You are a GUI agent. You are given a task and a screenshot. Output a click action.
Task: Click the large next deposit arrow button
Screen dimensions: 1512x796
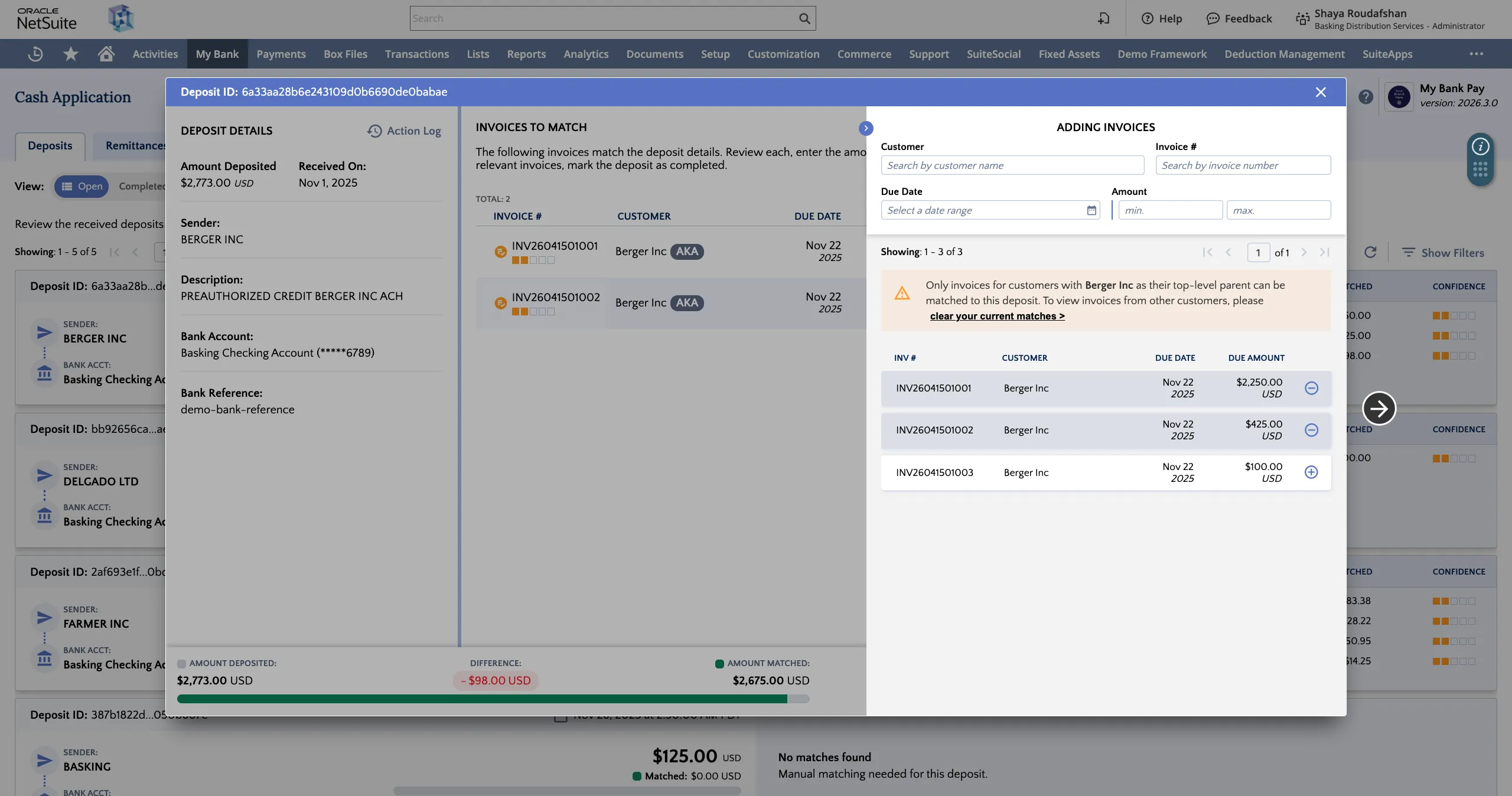(1379, 408)
